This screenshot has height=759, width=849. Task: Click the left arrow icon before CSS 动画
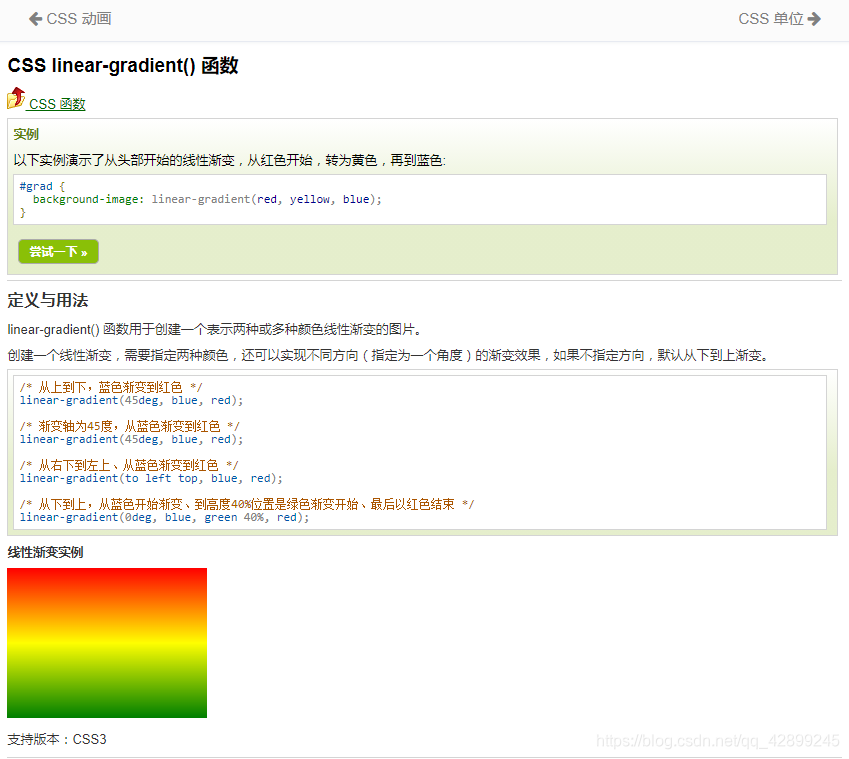[33, 18]
